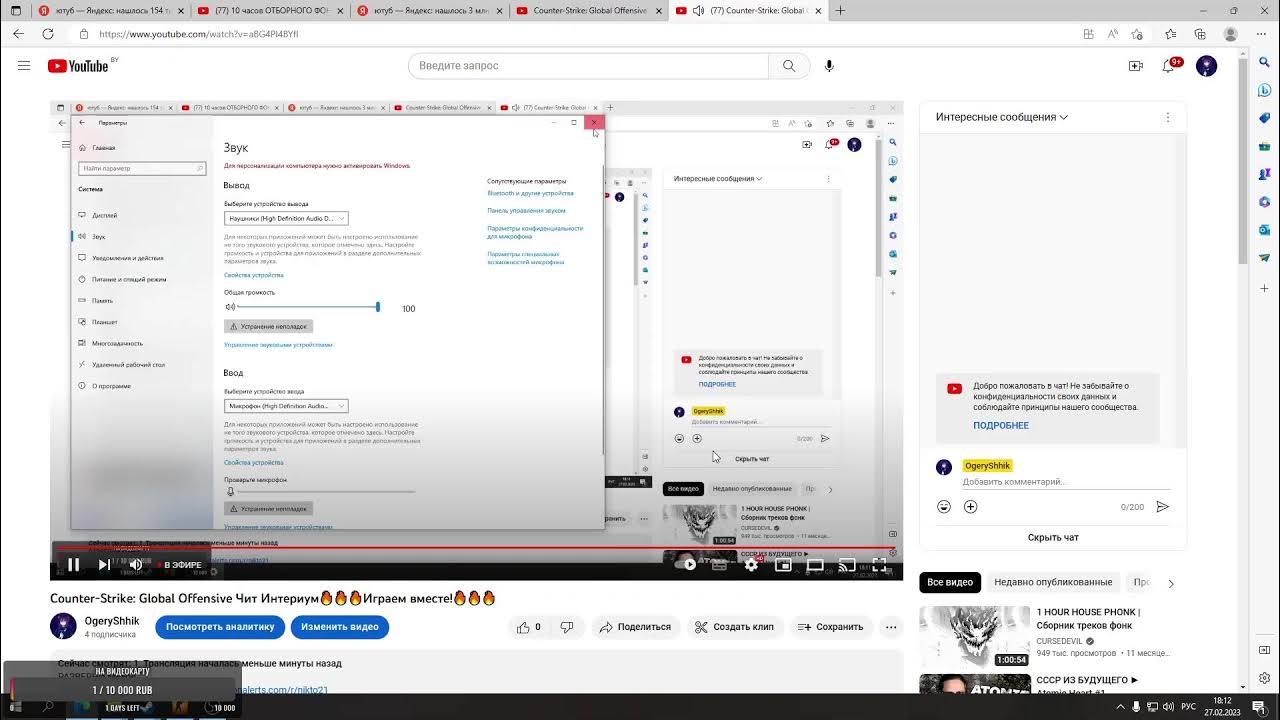Switch to miniplayer mode

[x=783, y=565]
